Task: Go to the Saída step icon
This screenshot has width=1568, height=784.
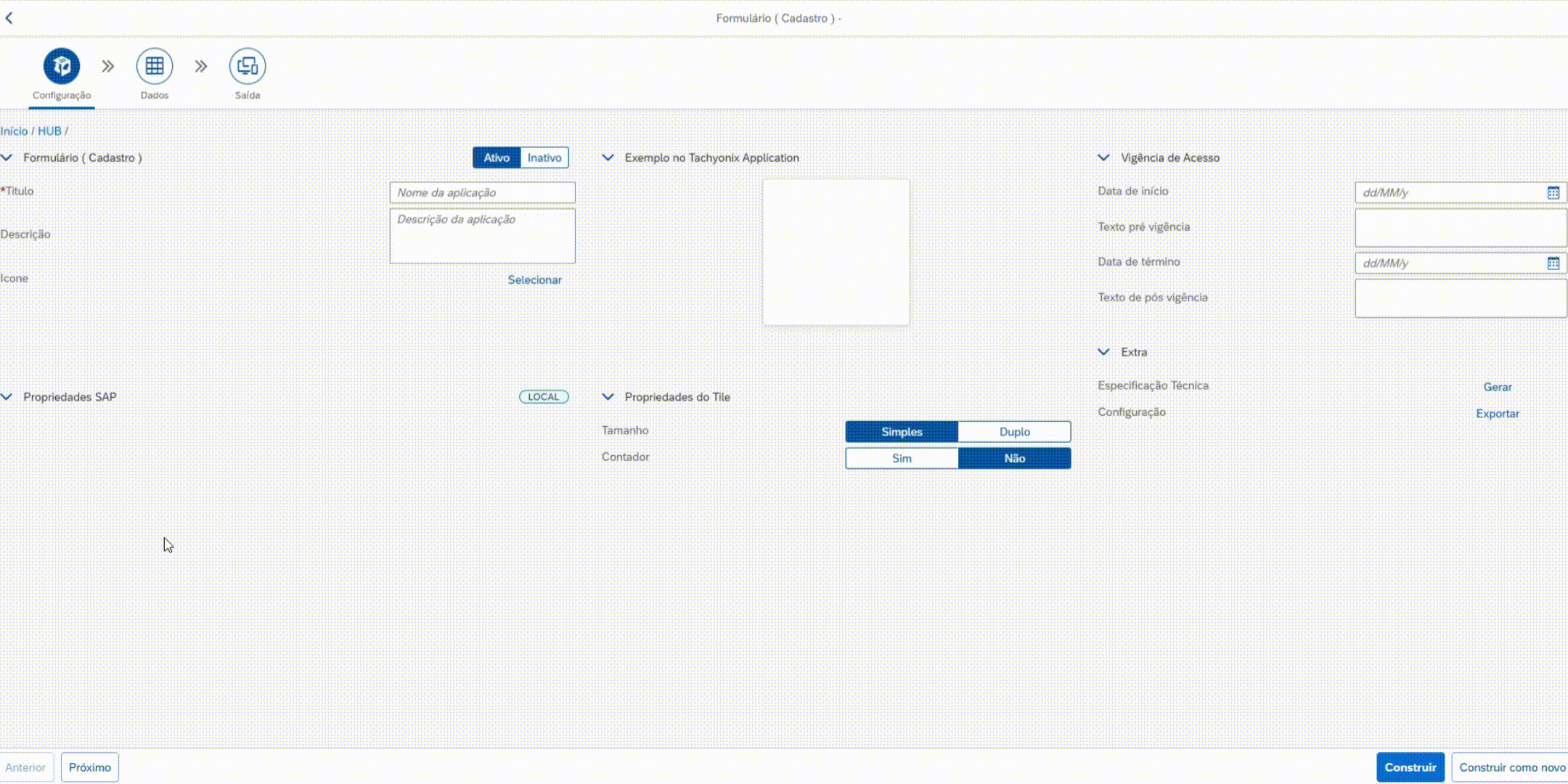Action: pyautogui.click(x=248, y=66)
